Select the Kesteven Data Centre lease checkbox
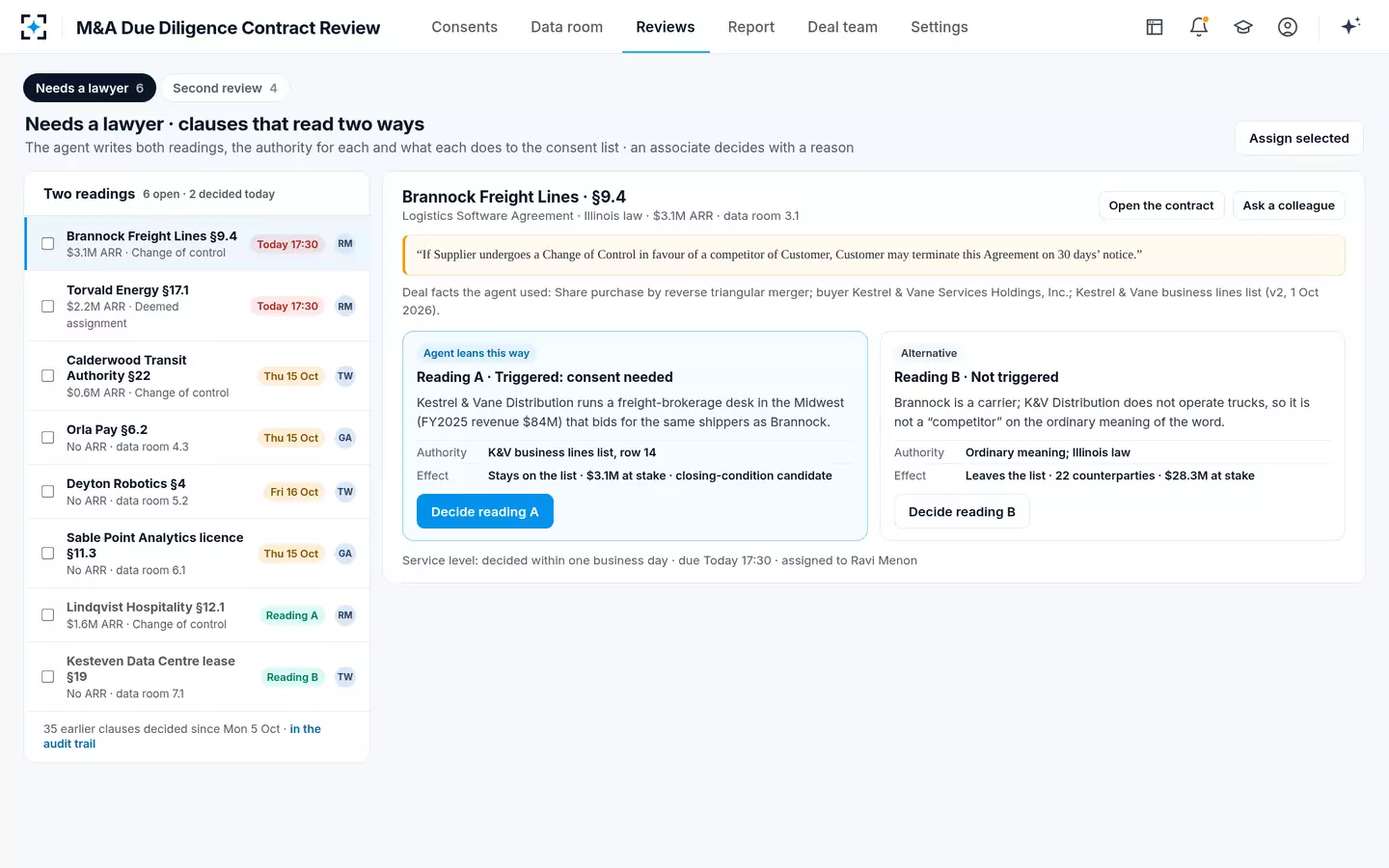1389x868 pixels. [47, 677]
